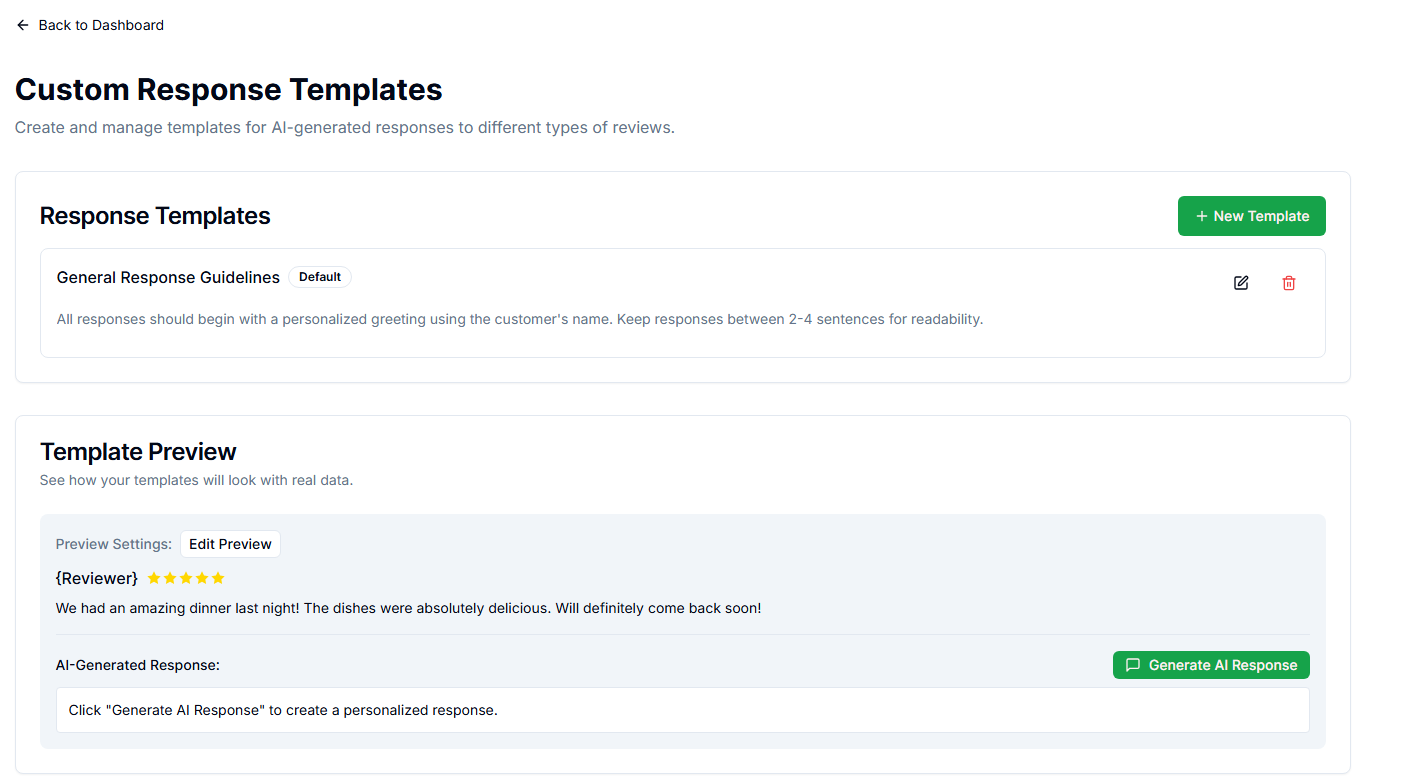The width and height of the screenshot is (1420, 782).
Task: Click the chat bubble icon in Generate AI Response
Action: [x=1132, y=664]
